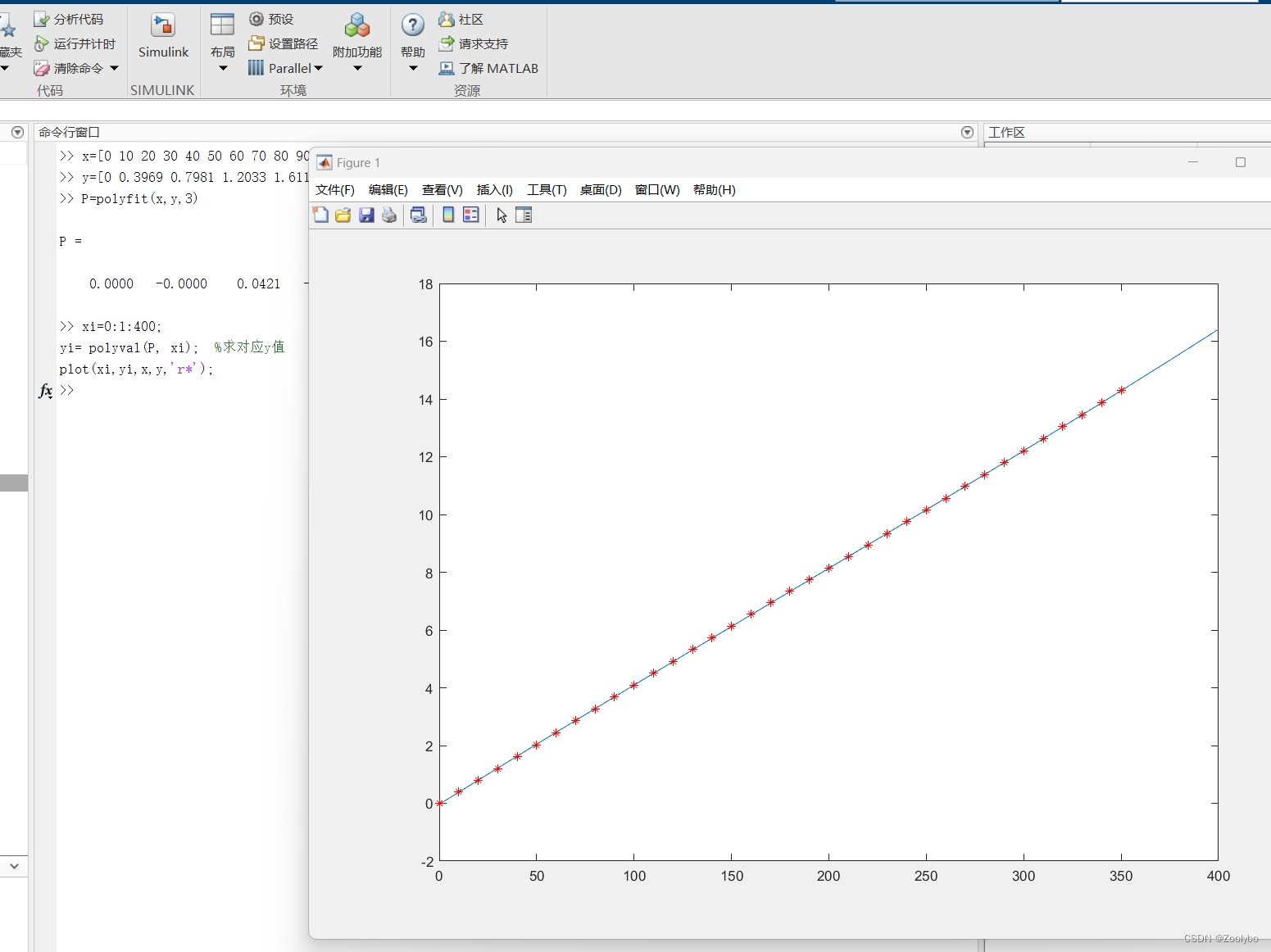1271x952 pixels.
Task: Open the 工具(T) menu in Figure 1
Action: (547, 189)
